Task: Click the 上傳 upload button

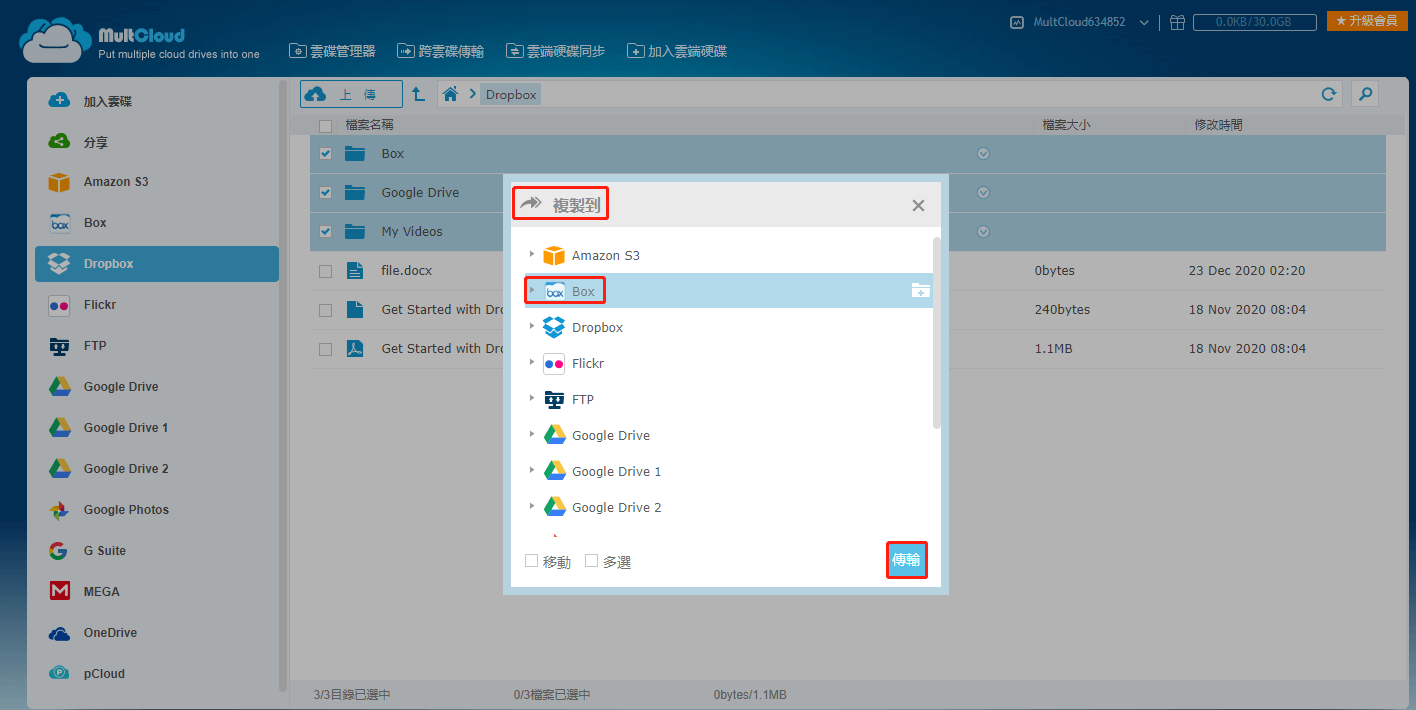Action: (352, 94)
